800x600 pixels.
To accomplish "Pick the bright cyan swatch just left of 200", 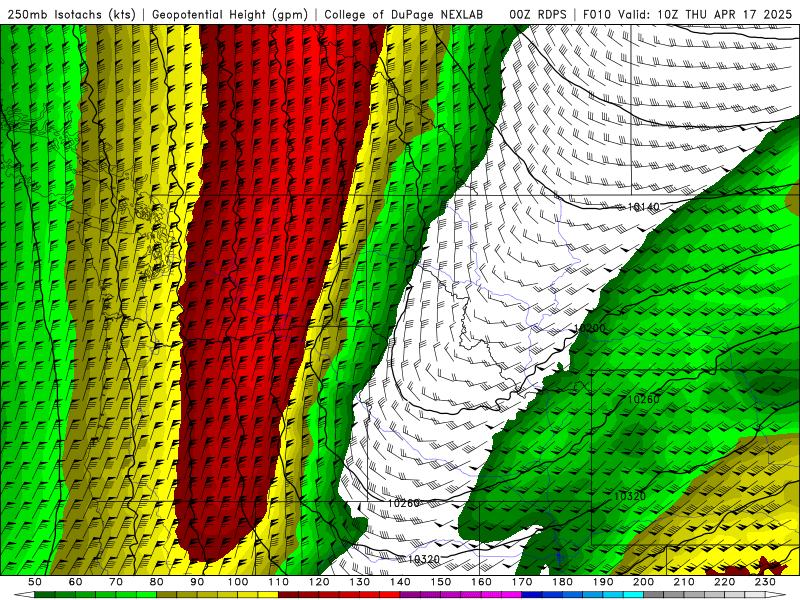I will (x=634, y=595).
